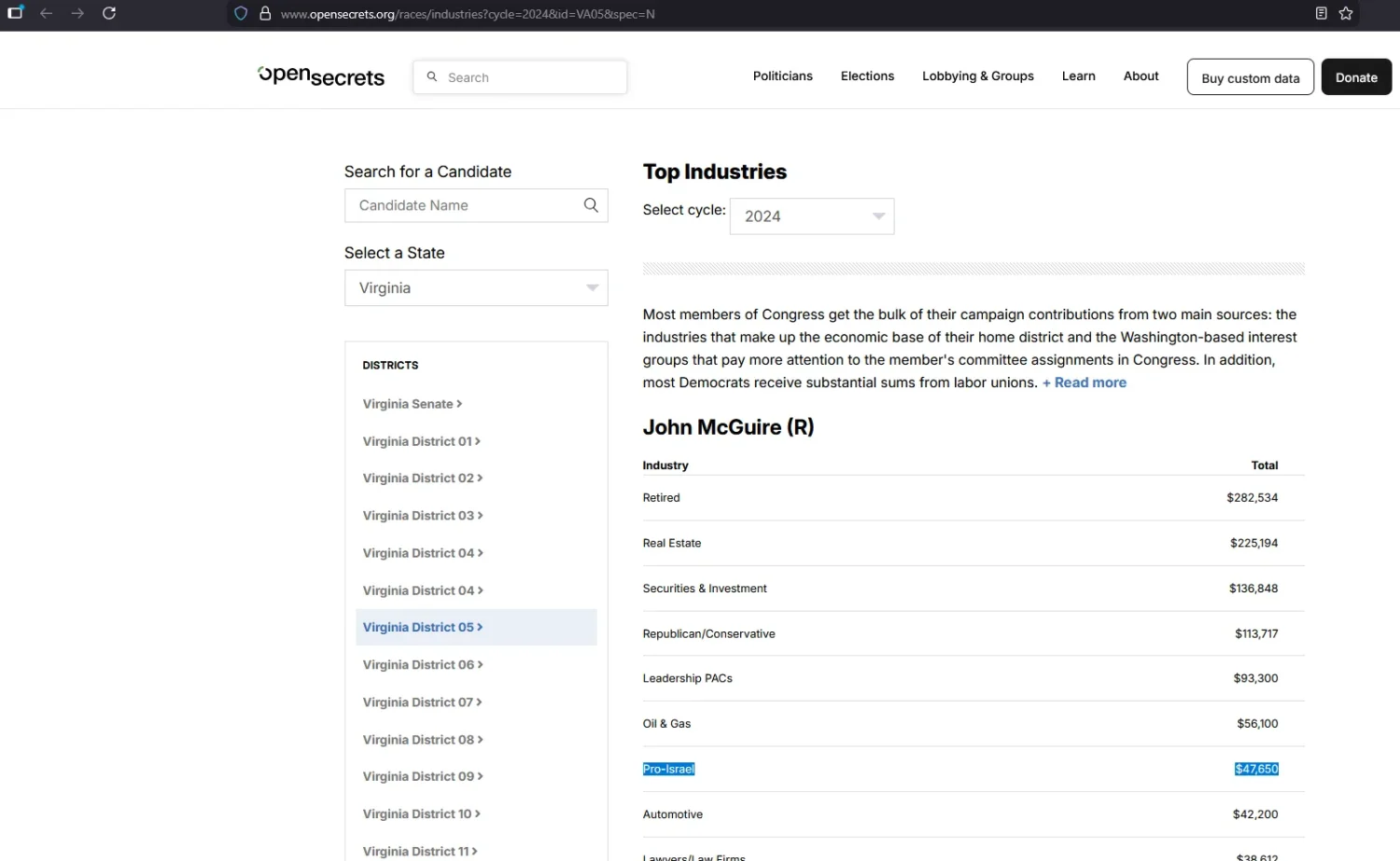
Task: Go back to the previous browser page
Action: 46,13
